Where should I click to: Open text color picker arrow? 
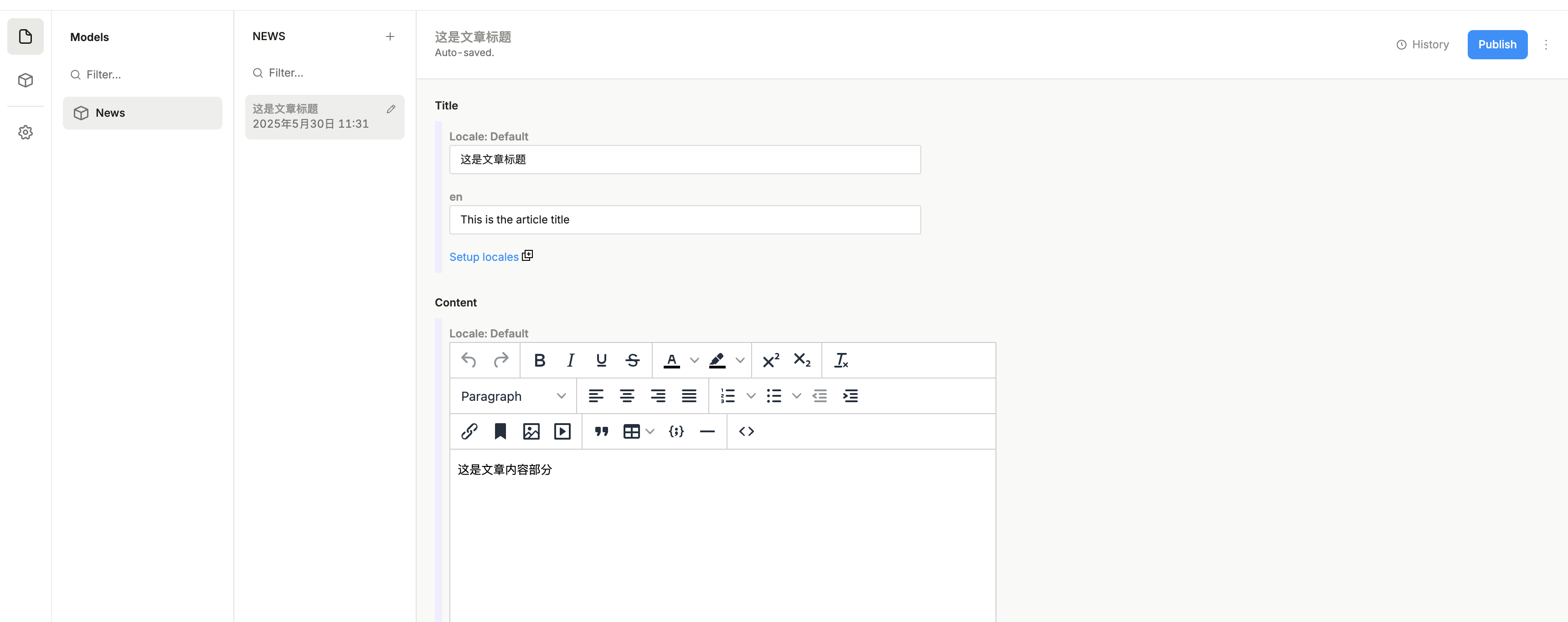point(694,360)
